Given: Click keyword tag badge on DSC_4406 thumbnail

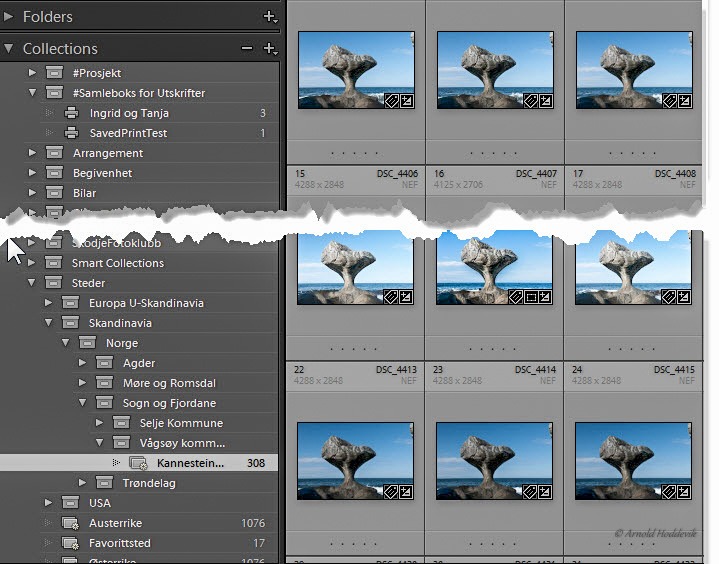Looking at the screenshot, I should pos(391,101).
